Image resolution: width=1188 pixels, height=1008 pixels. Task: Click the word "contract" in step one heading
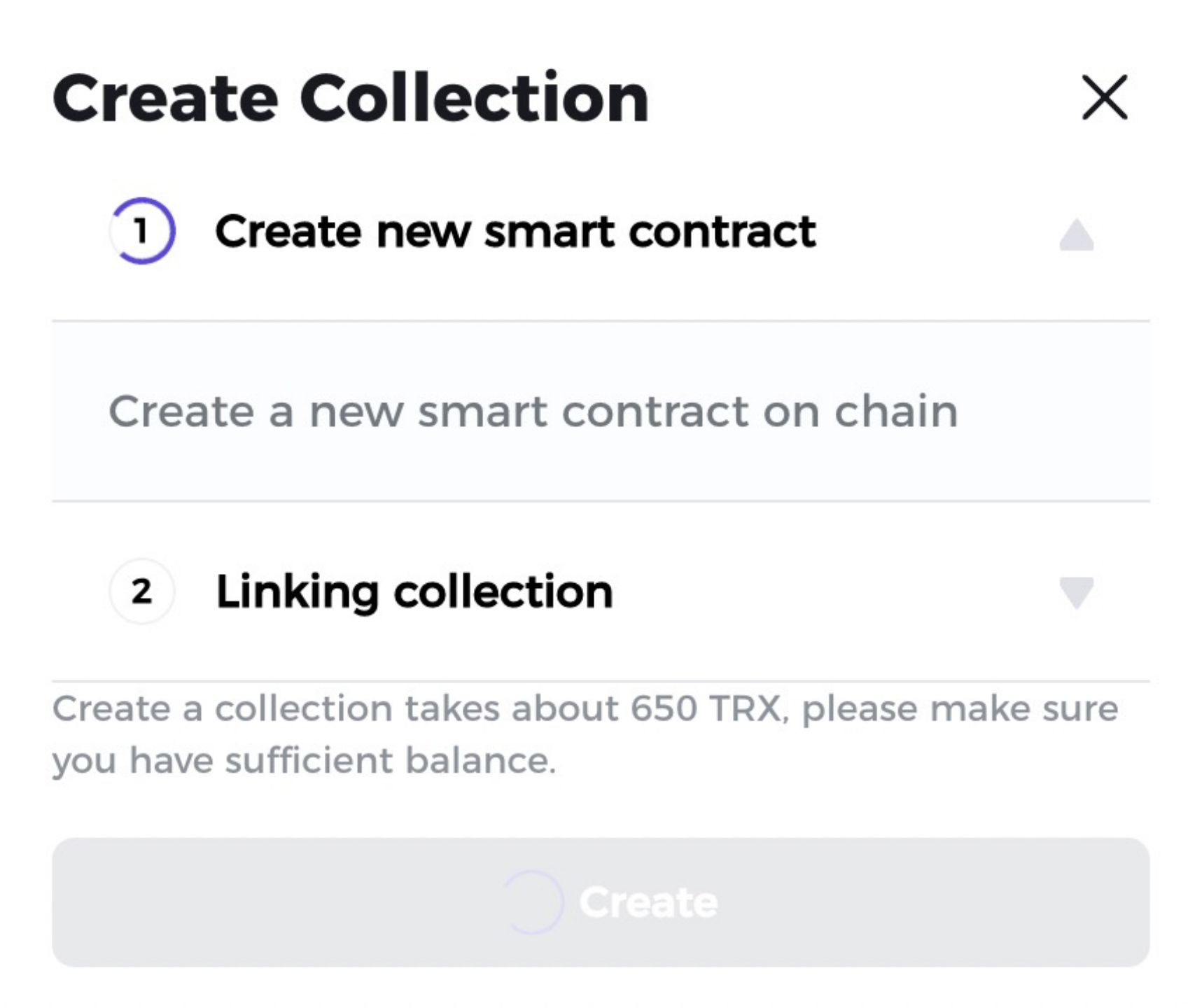(722, 231)
